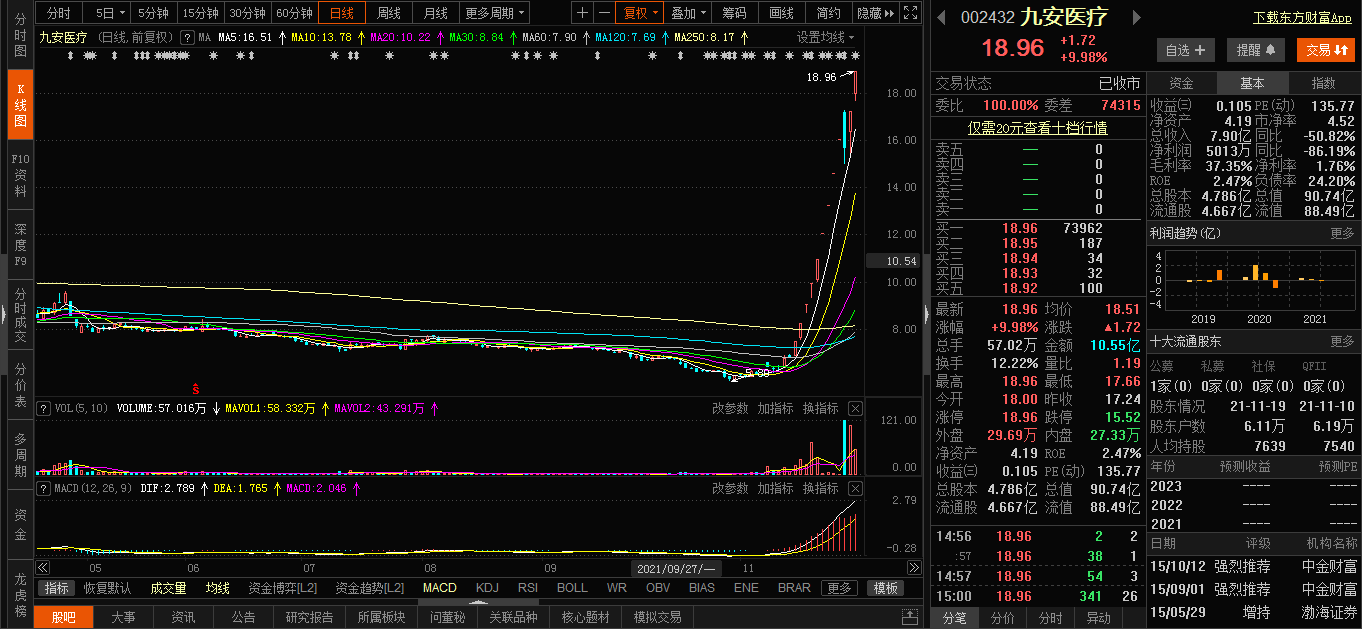Click the 自选 + add to watchlist button

[1186, 50]
